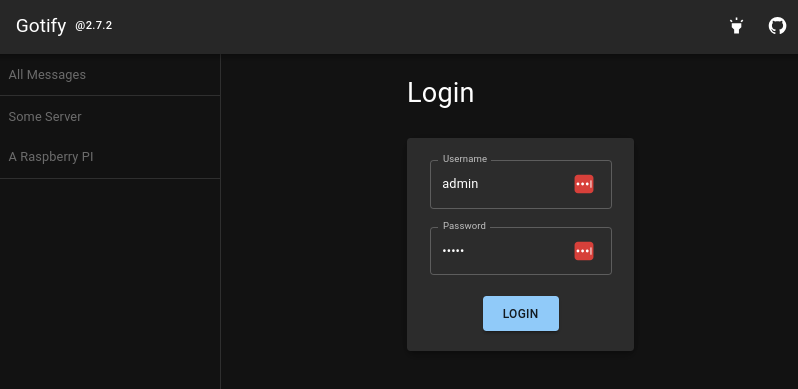Select All Messages in the sidebar
The width and height of the screenshot is (798, 389).
[110, 75]
